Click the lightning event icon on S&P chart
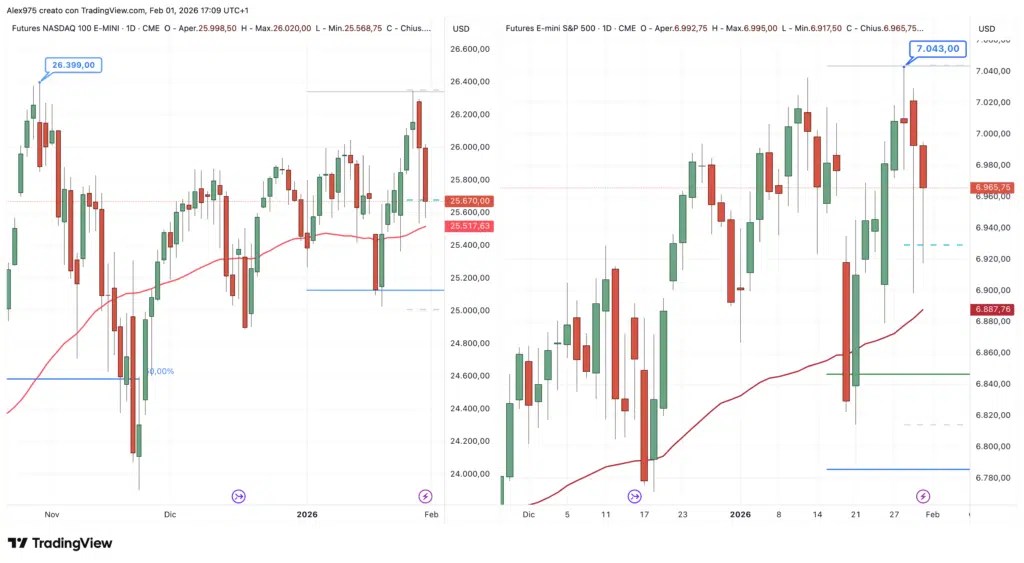 click(923, 496)
